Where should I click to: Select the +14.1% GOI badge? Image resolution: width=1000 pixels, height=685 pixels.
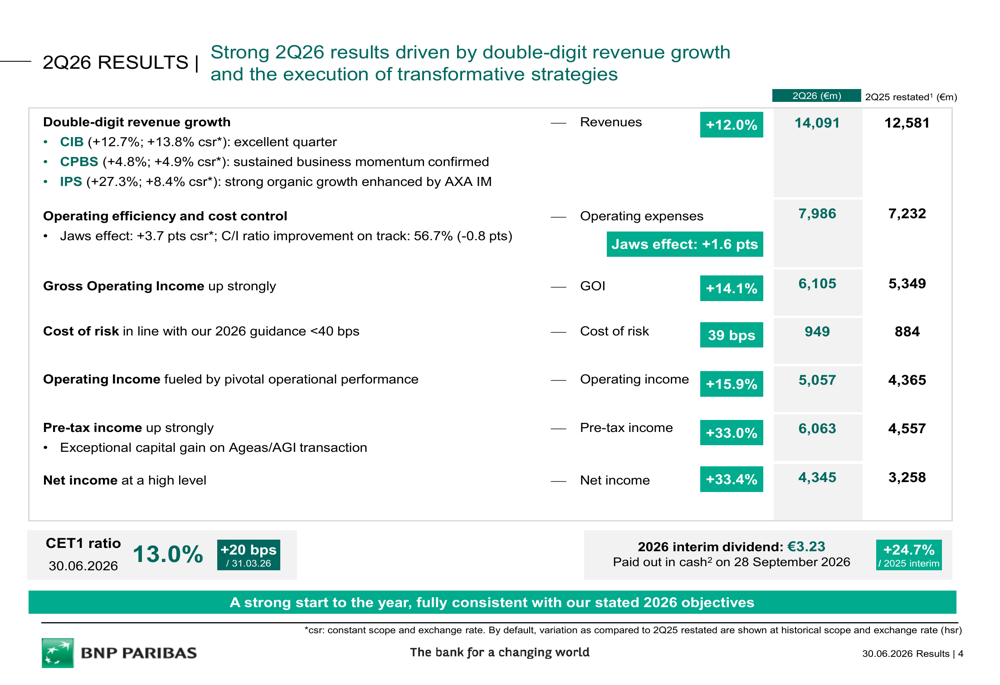731,288
